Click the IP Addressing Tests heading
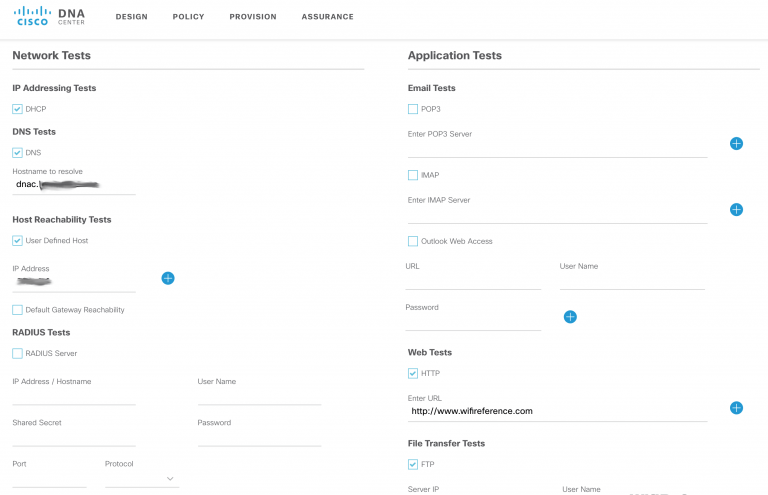 pyautogui.click(x=54, y=88)
